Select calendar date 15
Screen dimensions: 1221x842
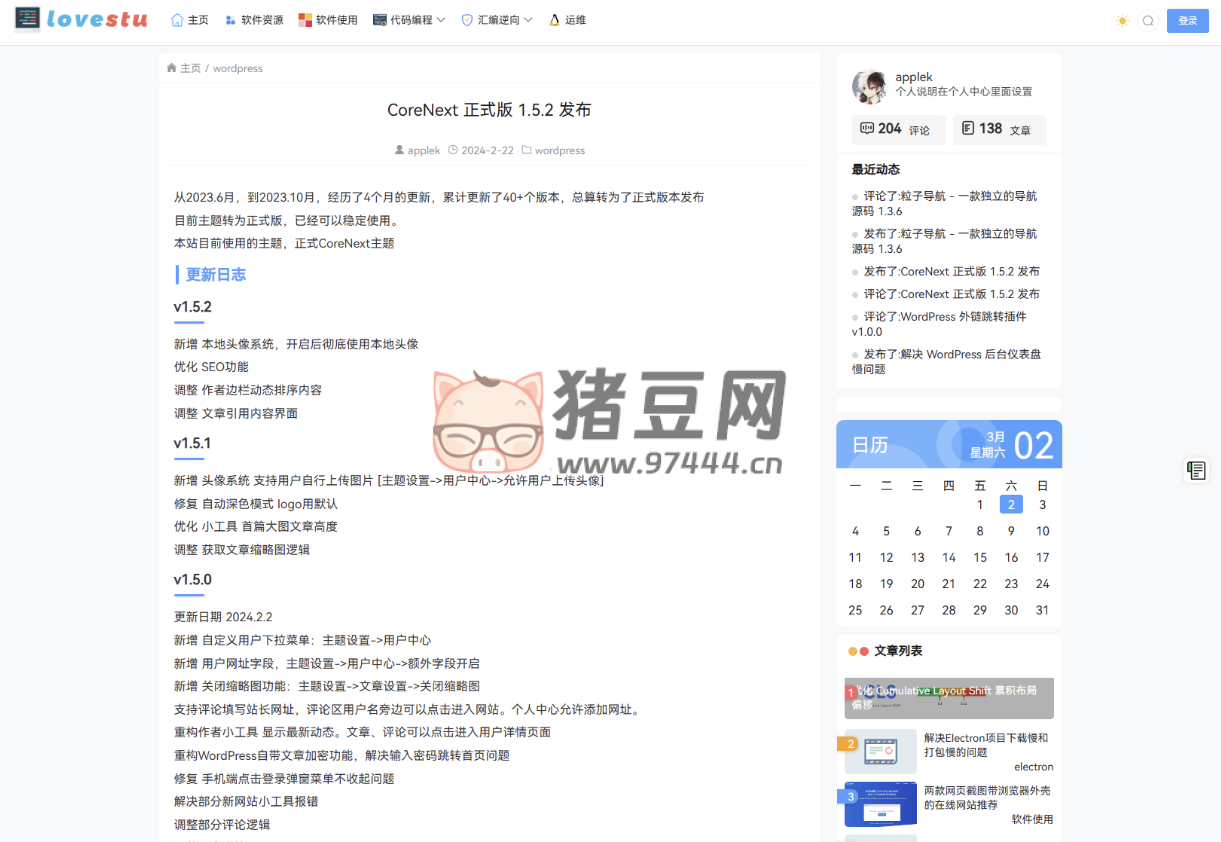[x=980, y=557]
